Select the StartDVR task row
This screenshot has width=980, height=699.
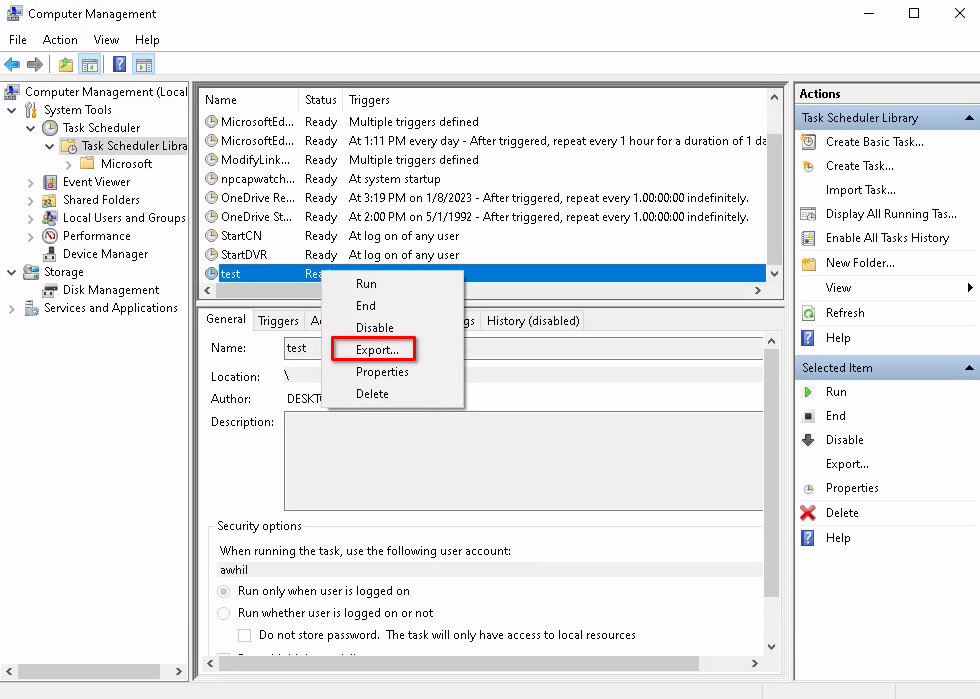pos(484,255)
